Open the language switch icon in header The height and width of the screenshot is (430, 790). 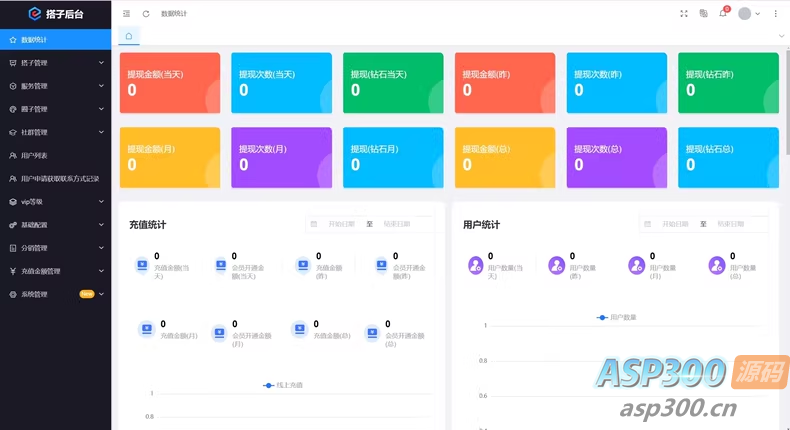click(703, 14)
